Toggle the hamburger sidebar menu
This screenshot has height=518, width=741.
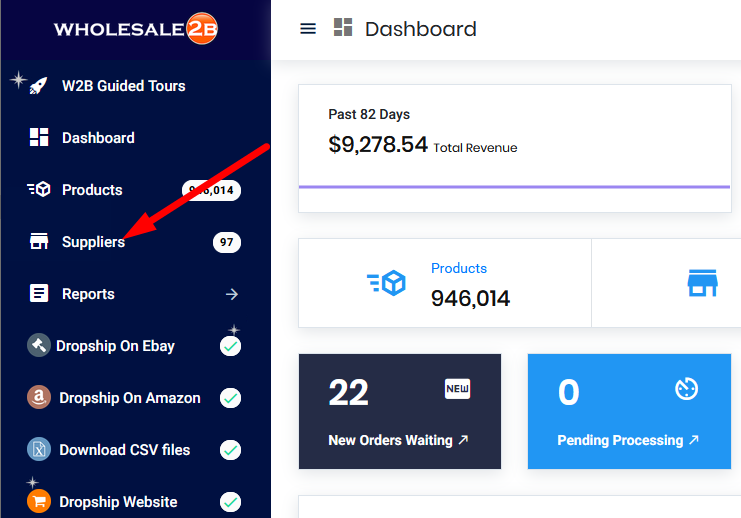[308, 29]
